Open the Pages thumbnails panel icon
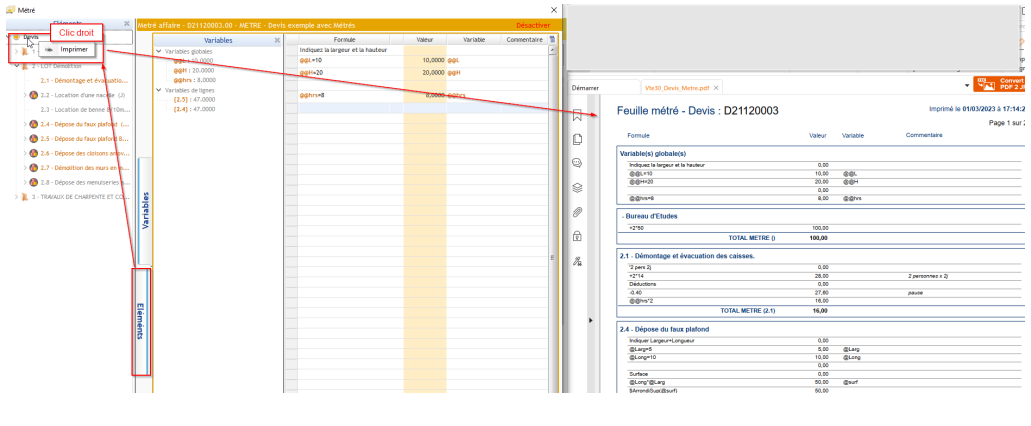The image size is (1031, 426). (x=577, y=138)
